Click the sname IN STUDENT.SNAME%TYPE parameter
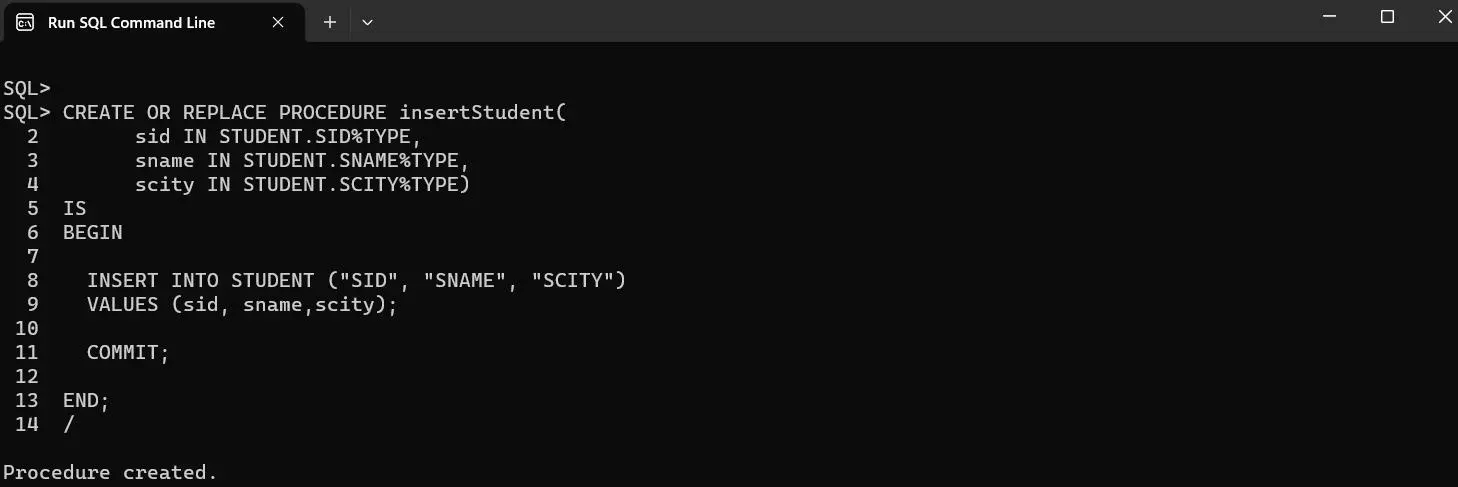The height and width of the screenshot is (487, 1458). click(302, 160)
